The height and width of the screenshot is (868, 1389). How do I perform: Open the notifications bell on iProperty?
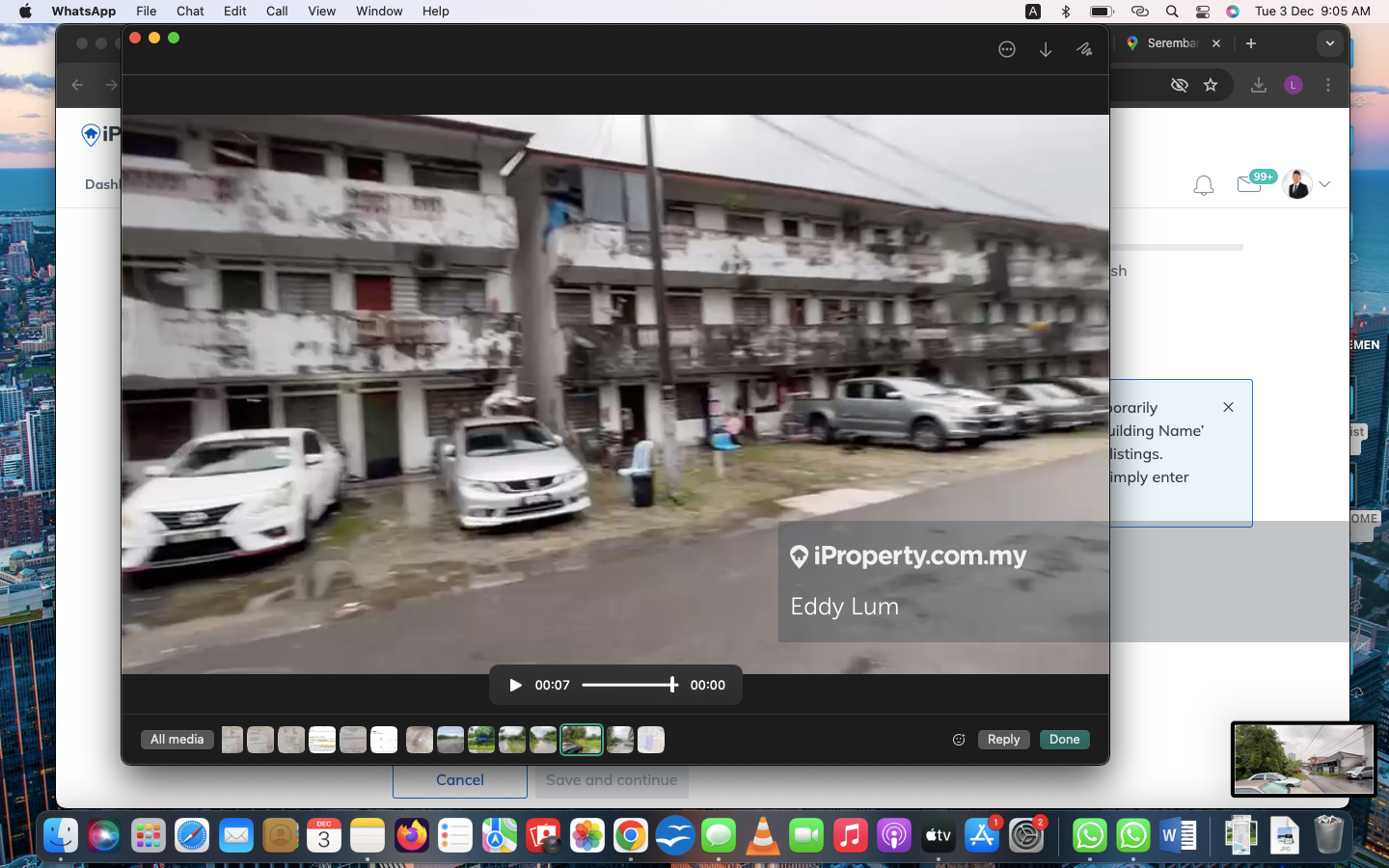tap(1204, 185)
